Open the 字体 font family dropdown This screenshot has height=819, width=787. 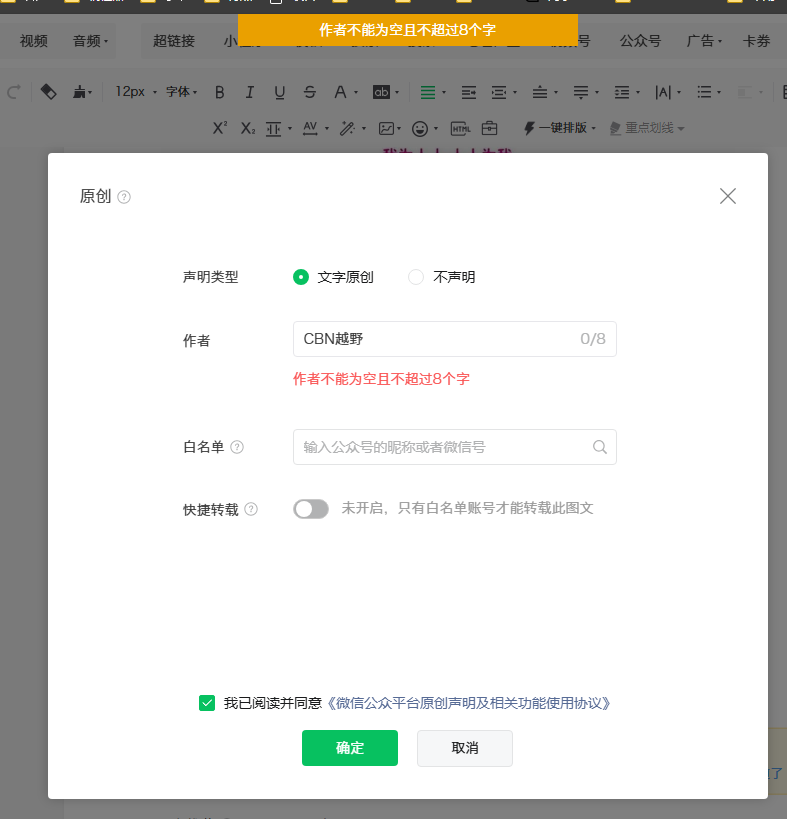coord(181,92)
